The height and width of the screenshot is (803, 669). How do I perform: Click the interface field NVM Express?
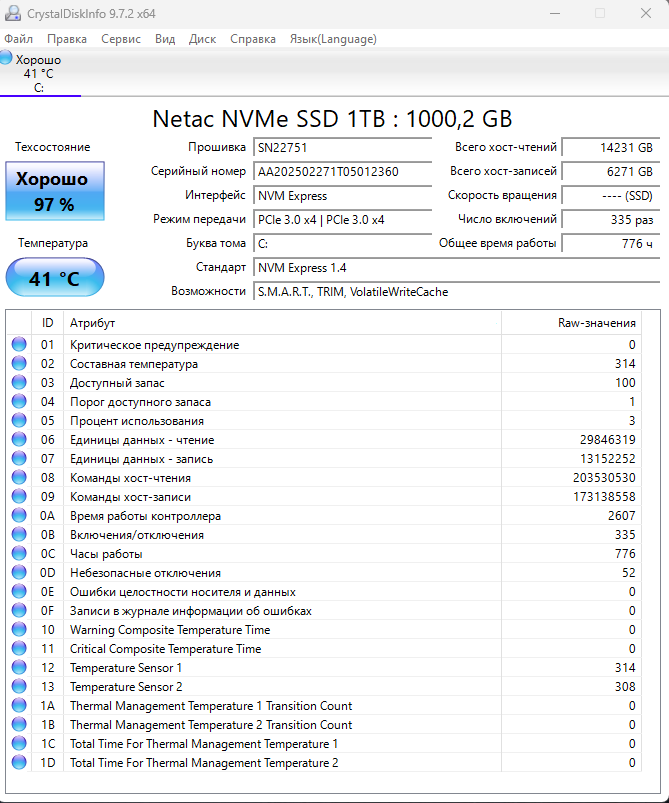click(343, 196)
